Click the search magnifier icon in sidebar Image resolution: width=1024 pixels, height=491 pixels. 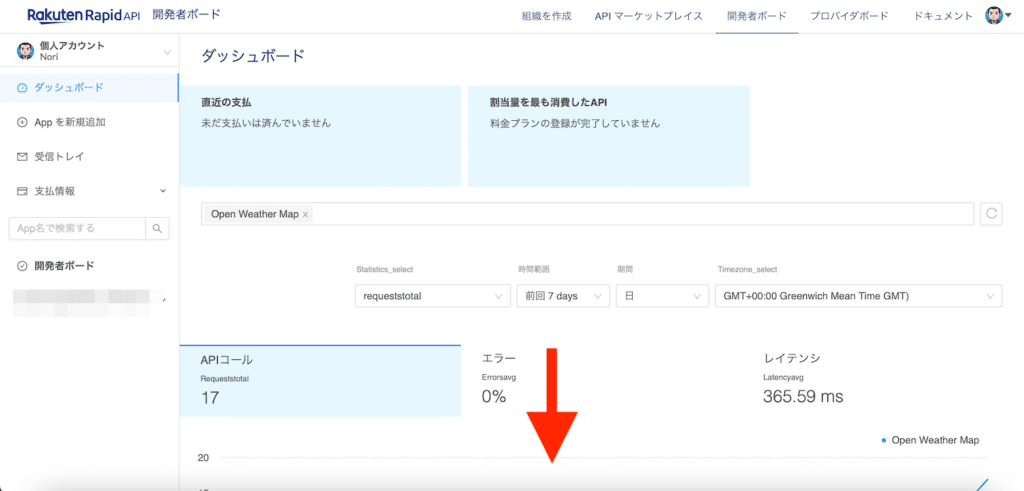point(158,228)
